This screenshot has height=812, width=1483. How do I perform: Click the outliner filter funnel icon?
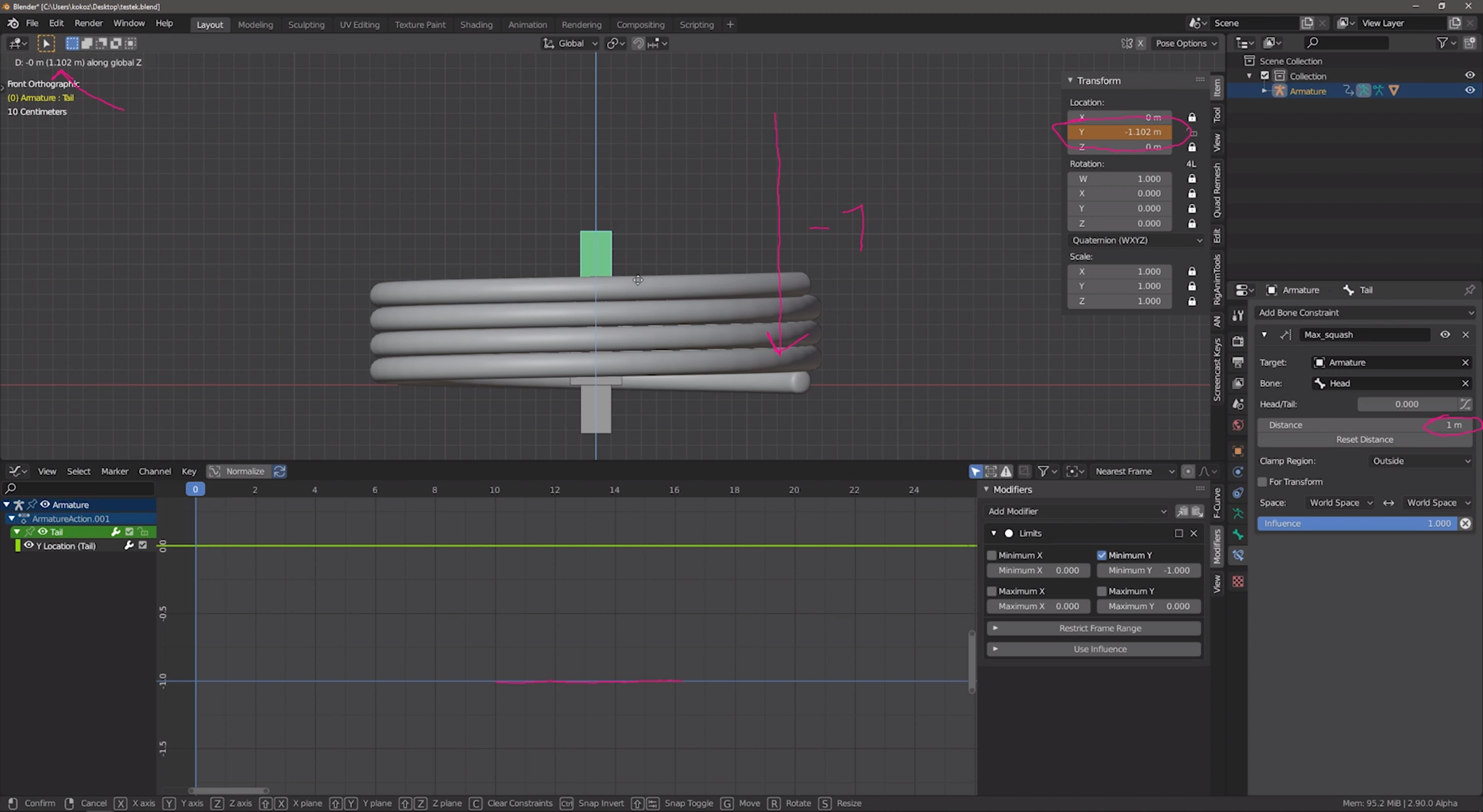(1442, 43)
